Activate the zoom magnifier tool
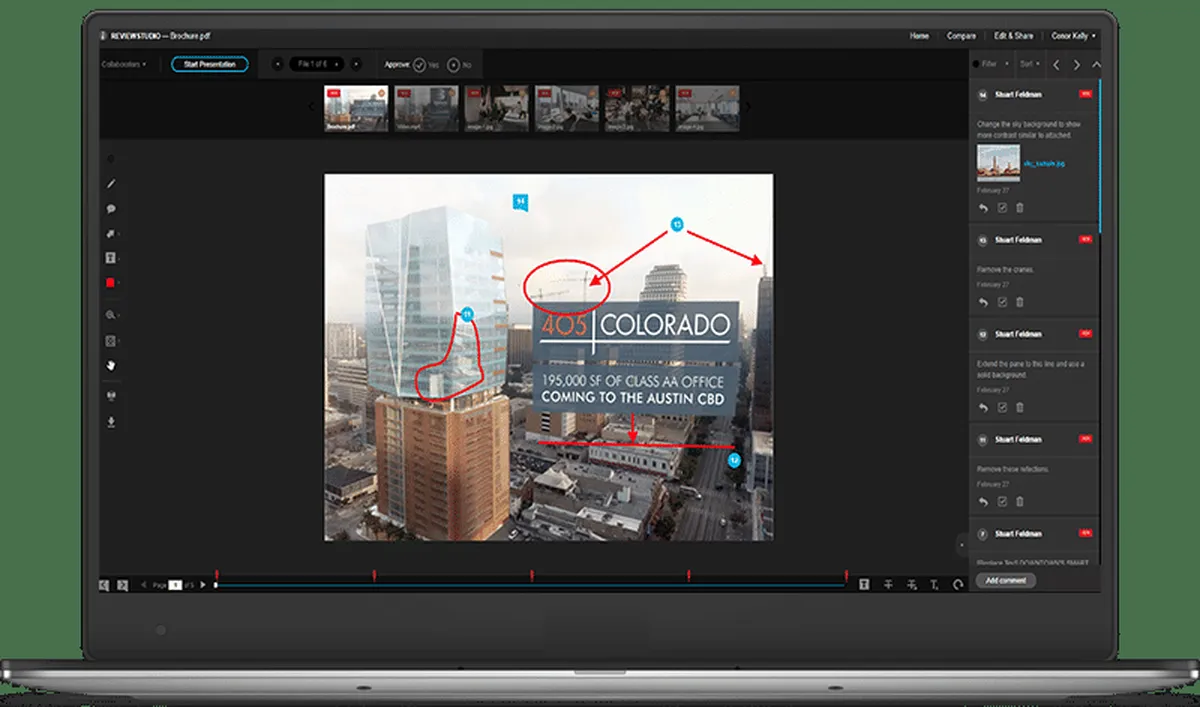Screen dimensions: 1200x707 [x=111, y=313]
